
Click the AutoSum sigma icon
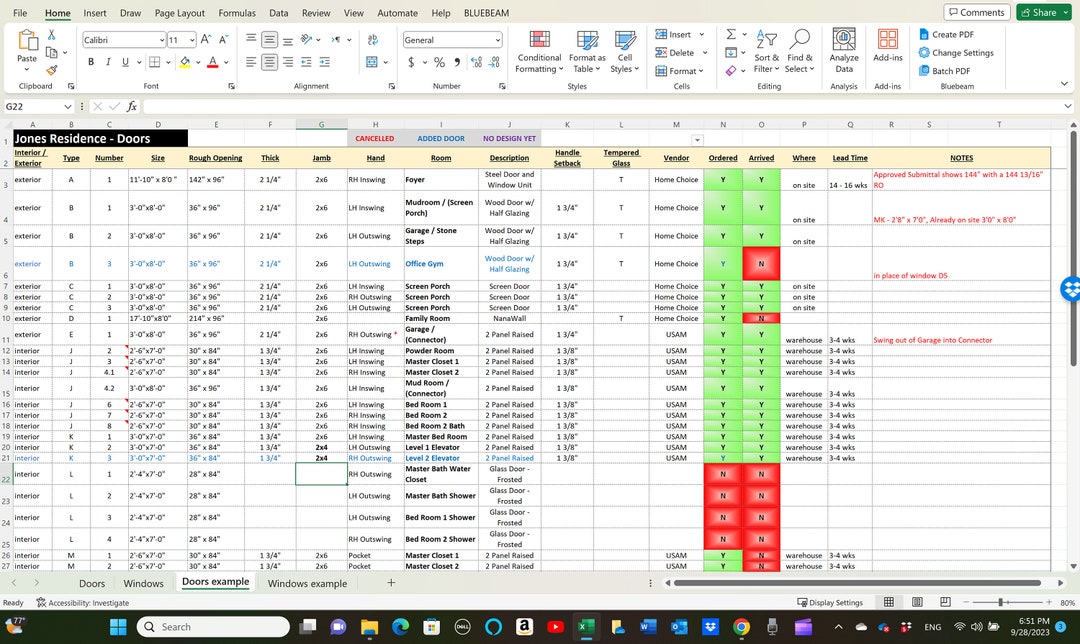pos(731,34)
